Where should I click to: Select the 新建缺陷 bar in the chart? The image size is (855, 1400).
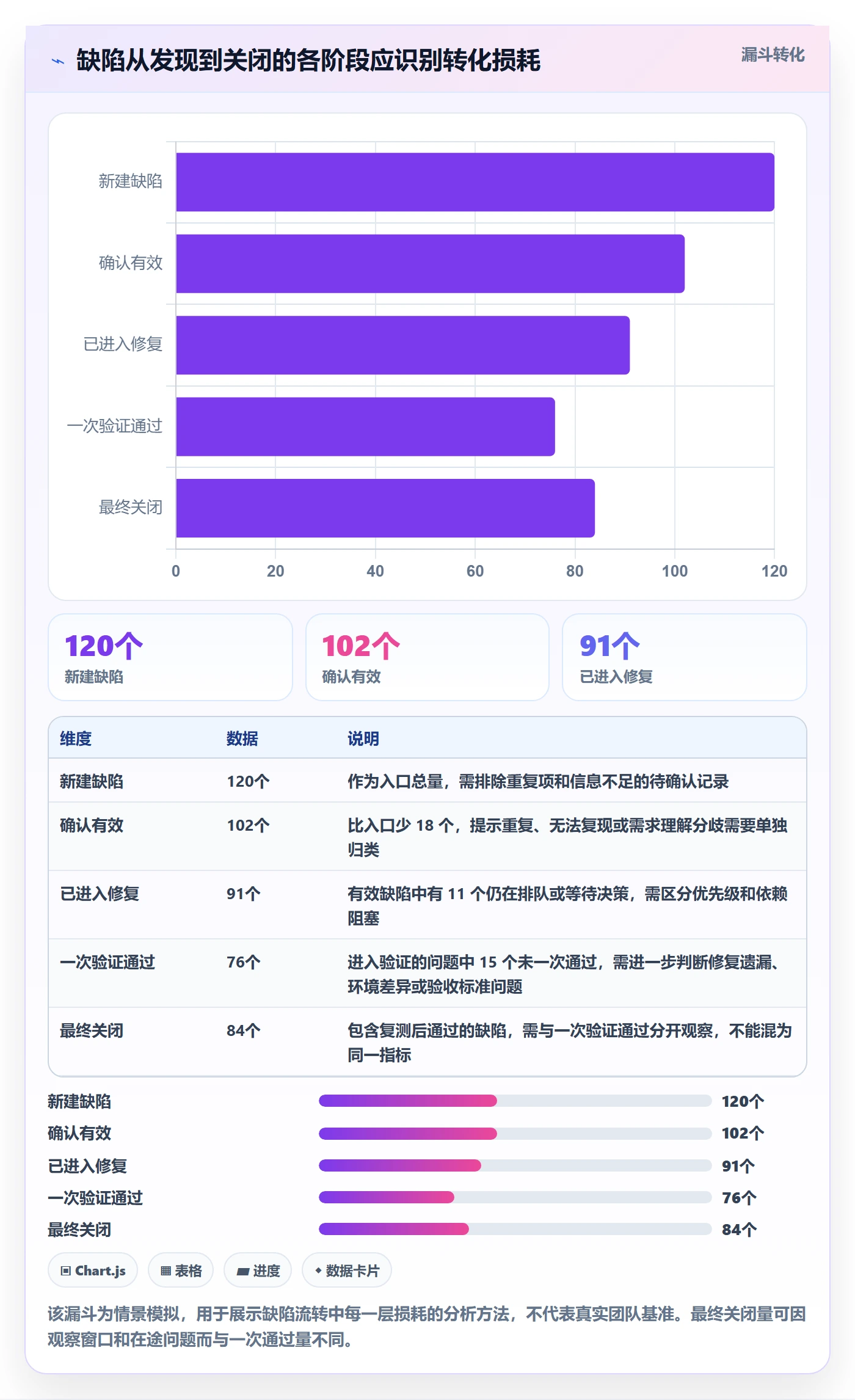[475, 182]
